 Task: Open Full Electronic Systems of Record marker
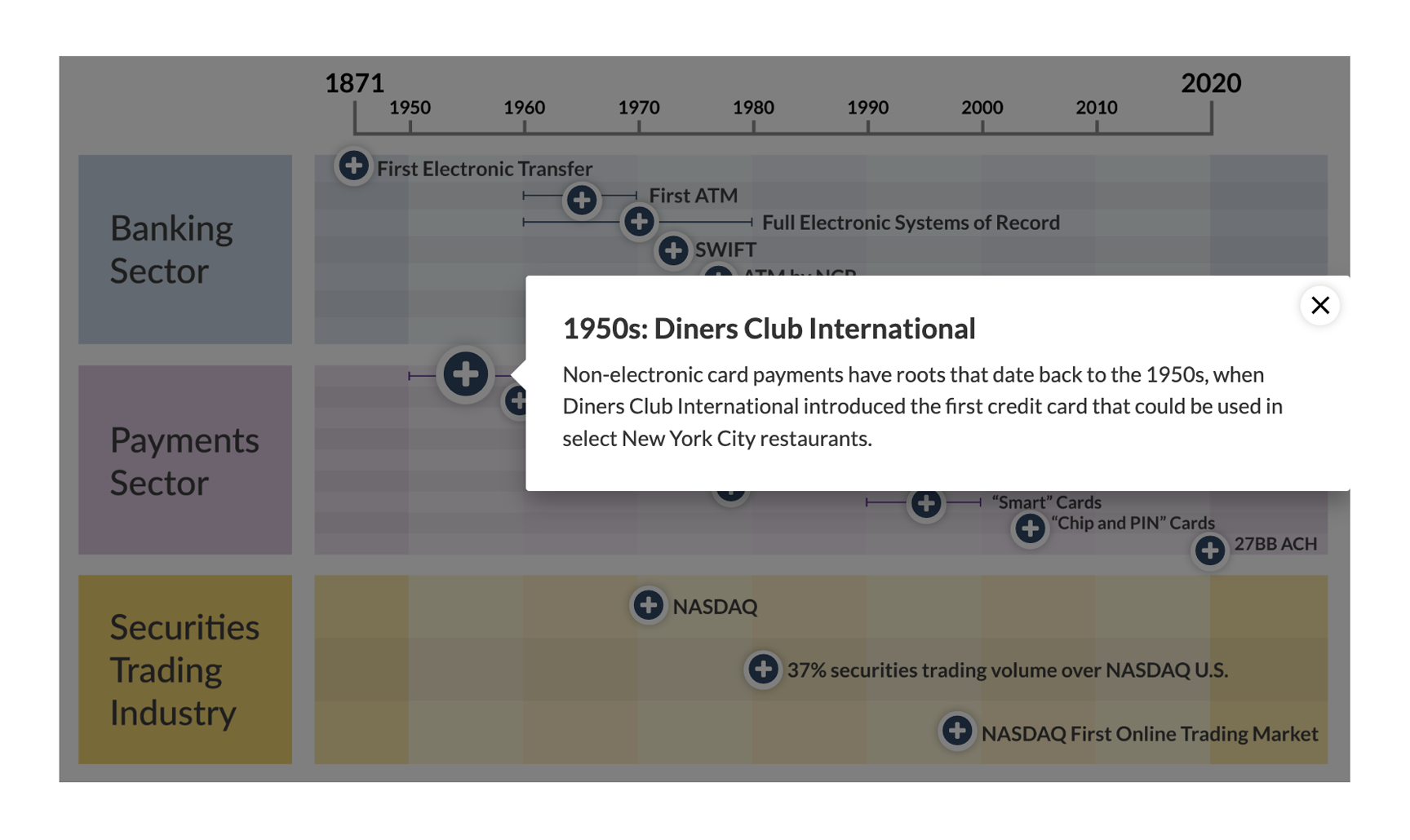click(x=639, y=221)
